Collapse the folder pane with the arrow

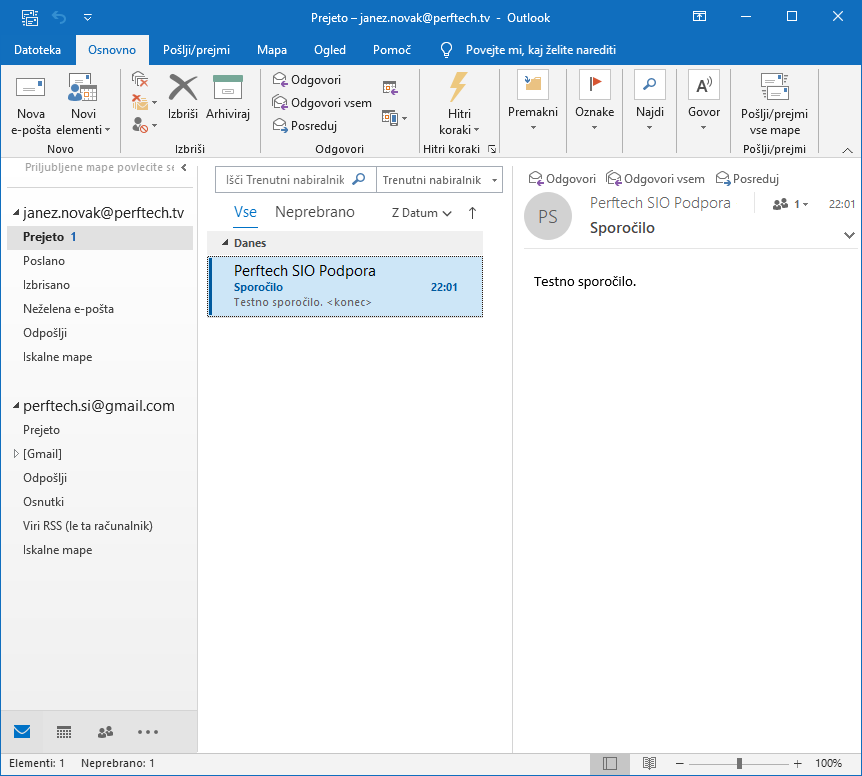point(184,168)
